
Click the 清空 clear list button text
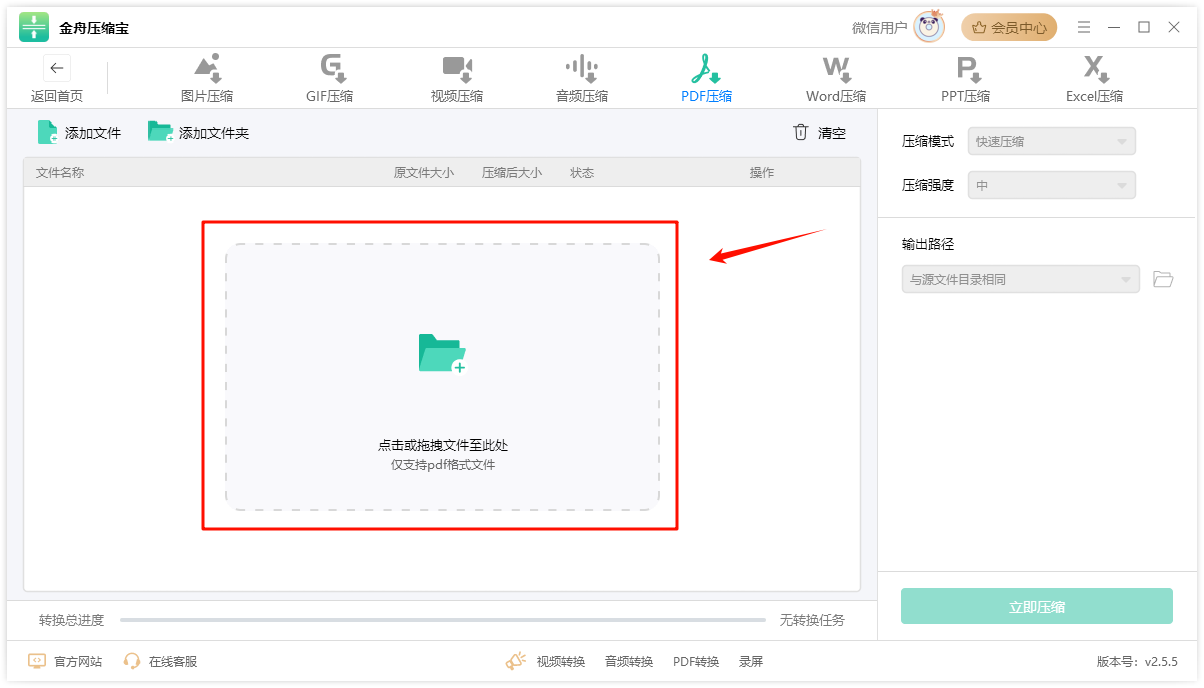point(832,133)
